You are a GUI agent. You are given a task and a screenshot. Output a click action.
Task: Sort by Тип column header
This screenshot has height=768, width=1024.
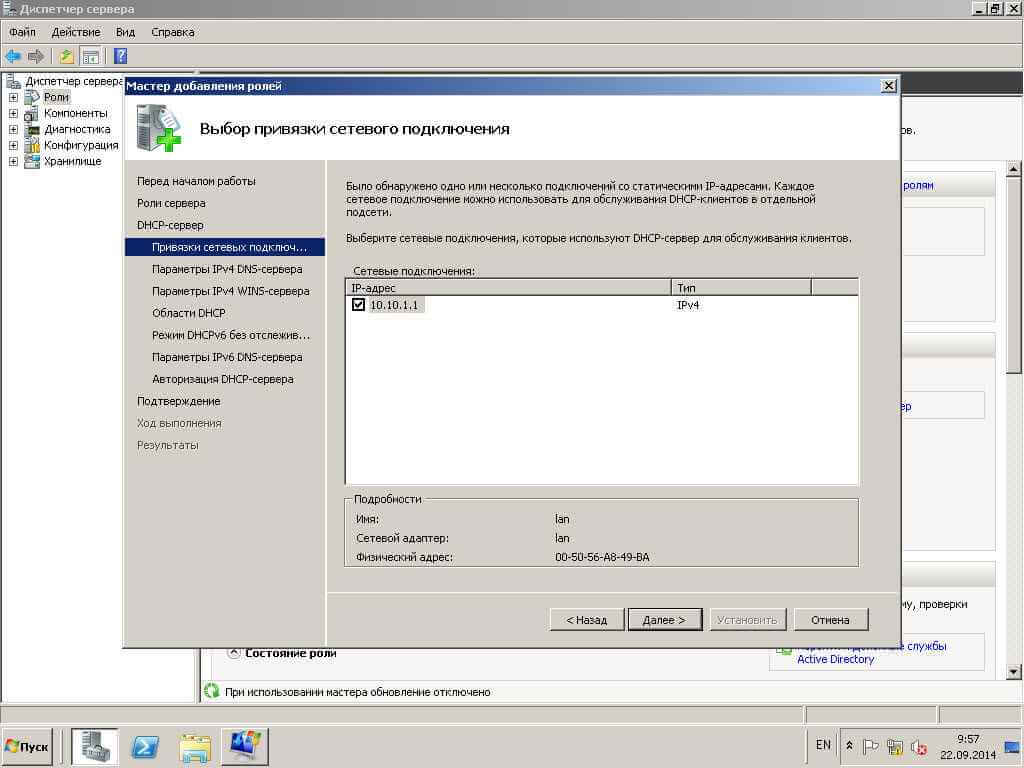741,287
